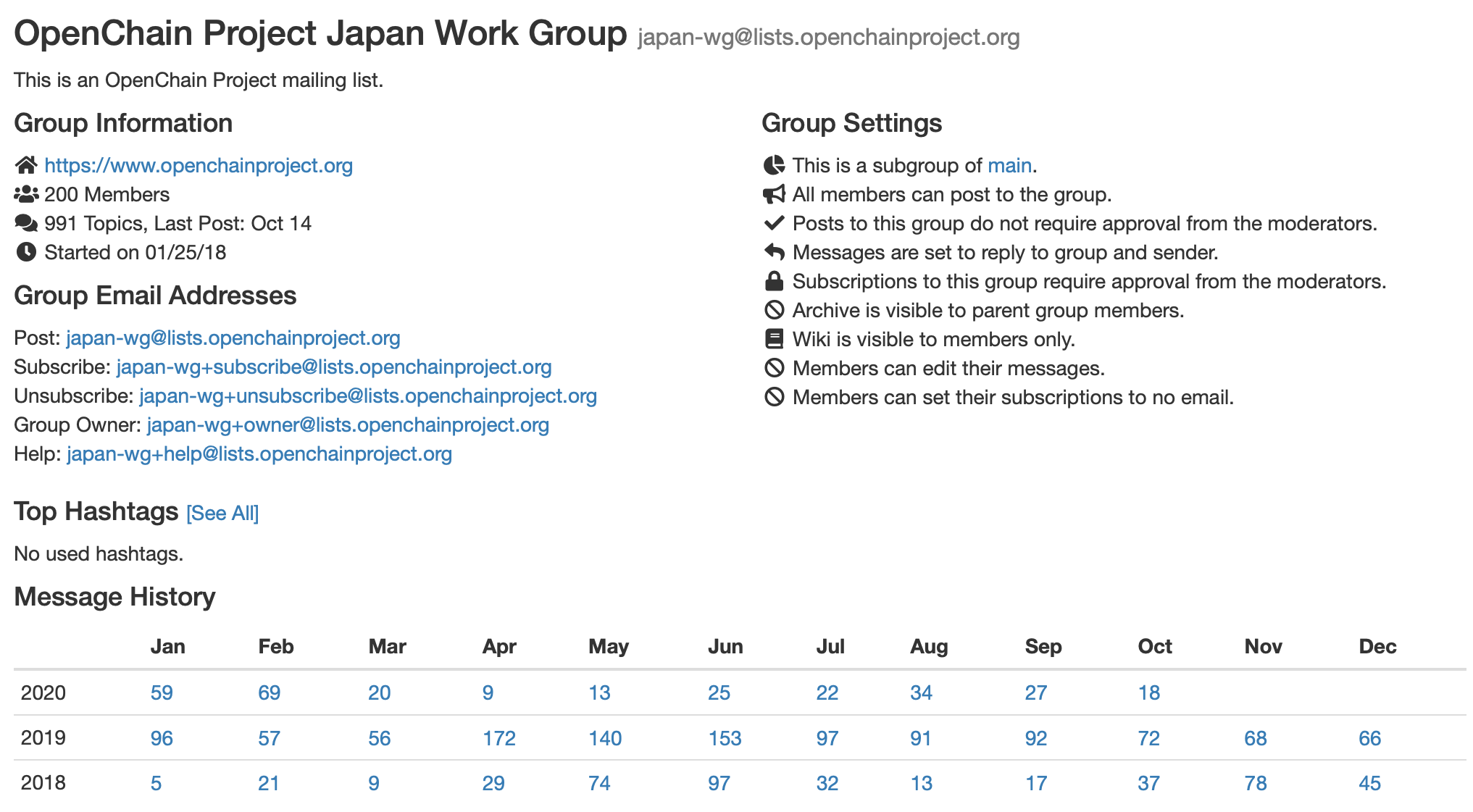Screen dimensions: 1473x812
Task: Open March 2020 messages count 20
Action: 380,693
